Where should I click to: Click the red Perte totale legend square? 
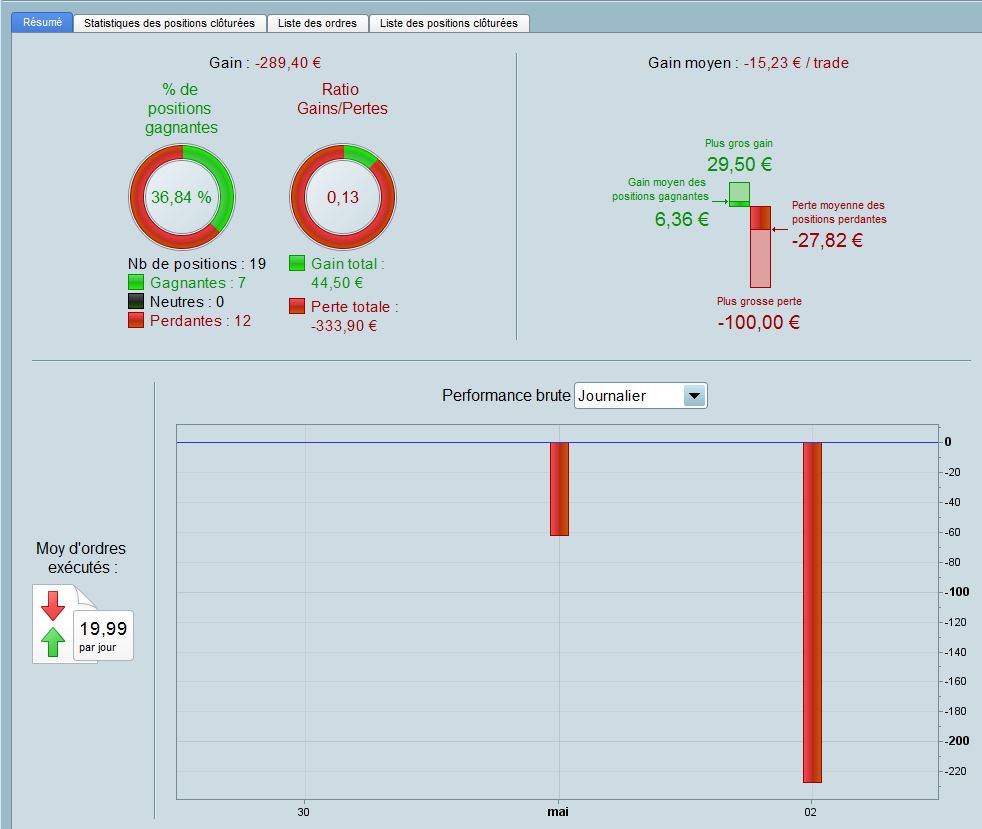click(297, 306)
